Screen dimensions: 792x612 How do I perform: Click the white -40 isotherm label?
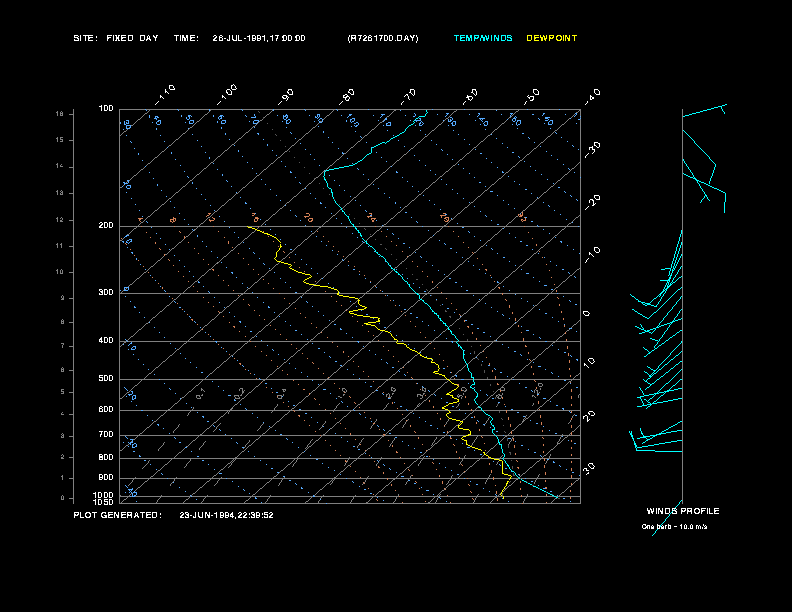click(593, 96)
